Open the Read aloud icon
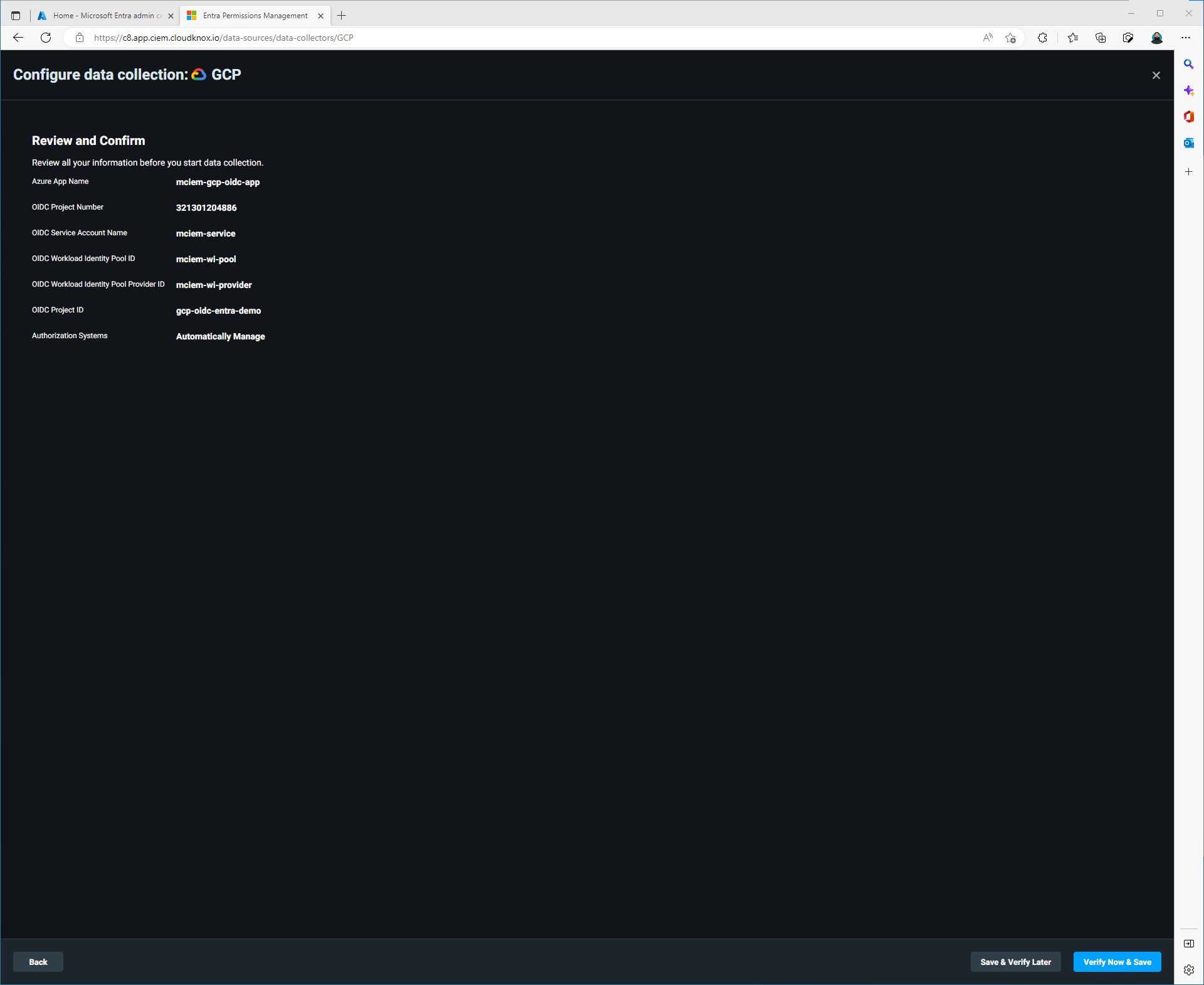The height and width of the screenshot is (985, 1204). click(988, 38)
